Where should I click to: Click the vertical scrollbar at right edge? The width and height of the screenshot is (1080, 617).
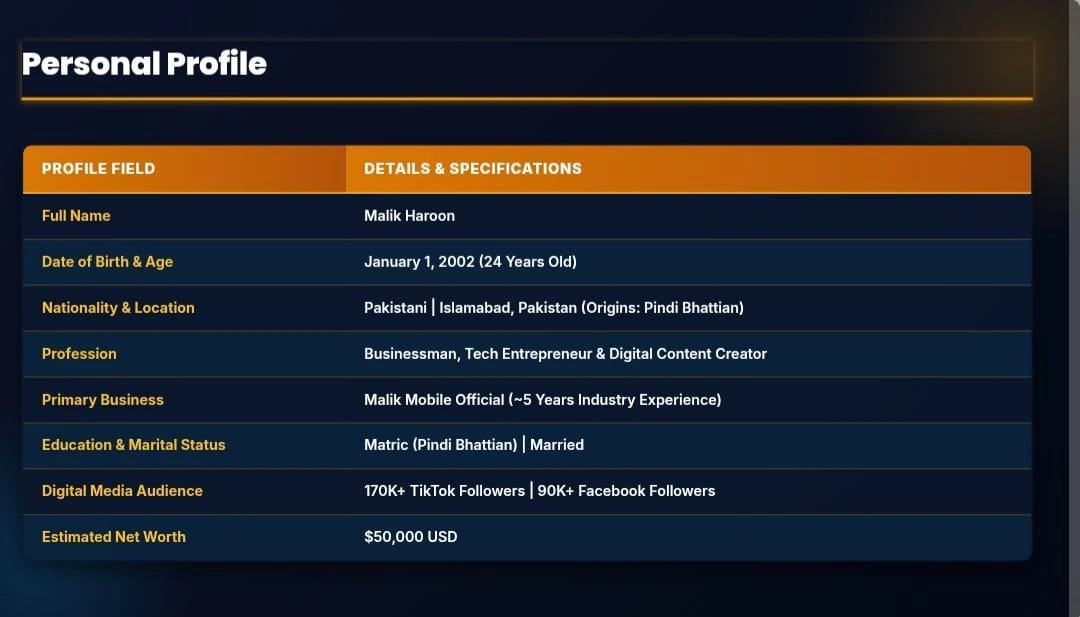pyautogui.click(x=1074, y=308)
